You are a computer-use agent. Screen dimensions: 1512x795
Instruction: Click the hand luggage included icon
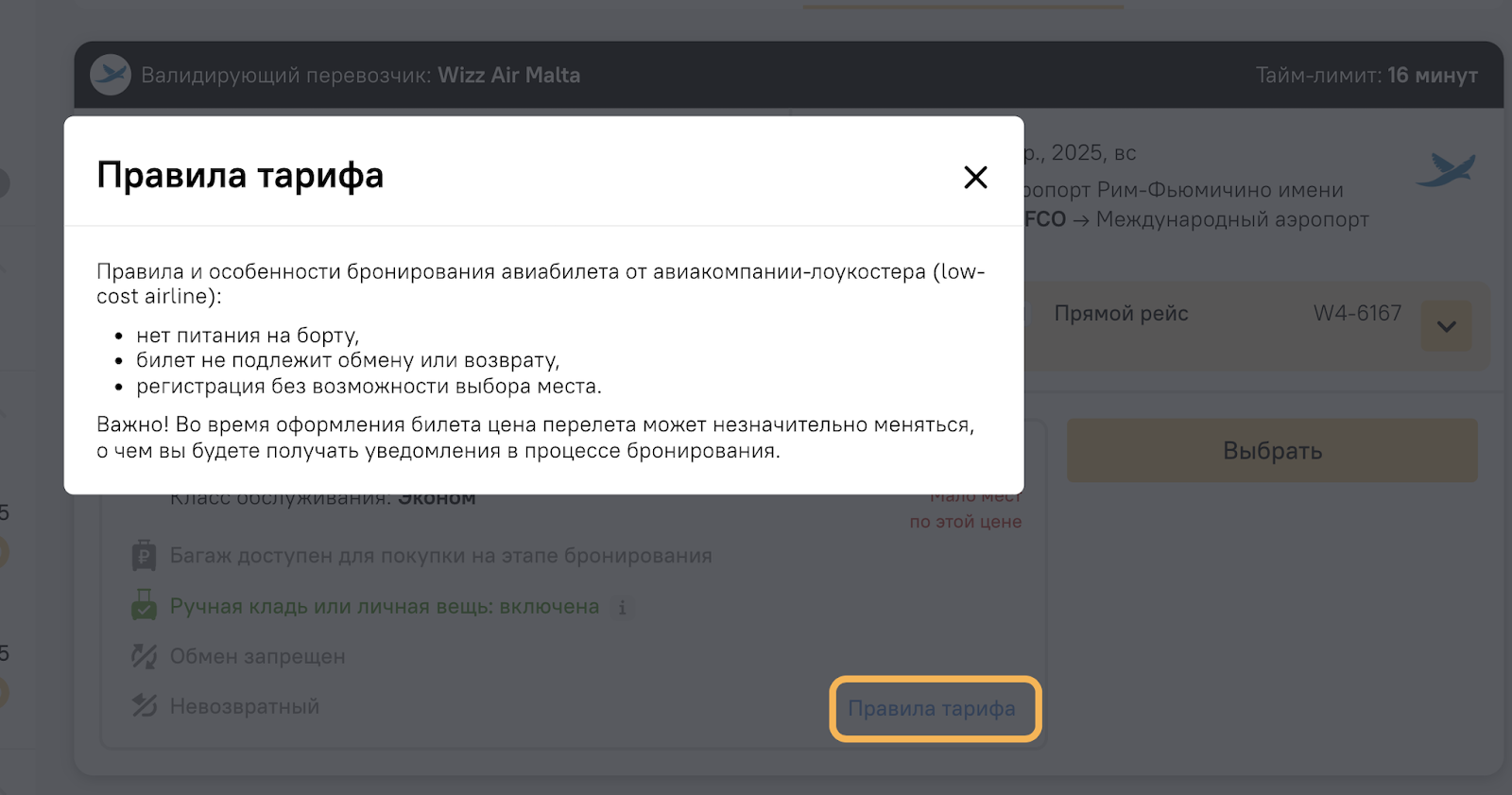144,605
